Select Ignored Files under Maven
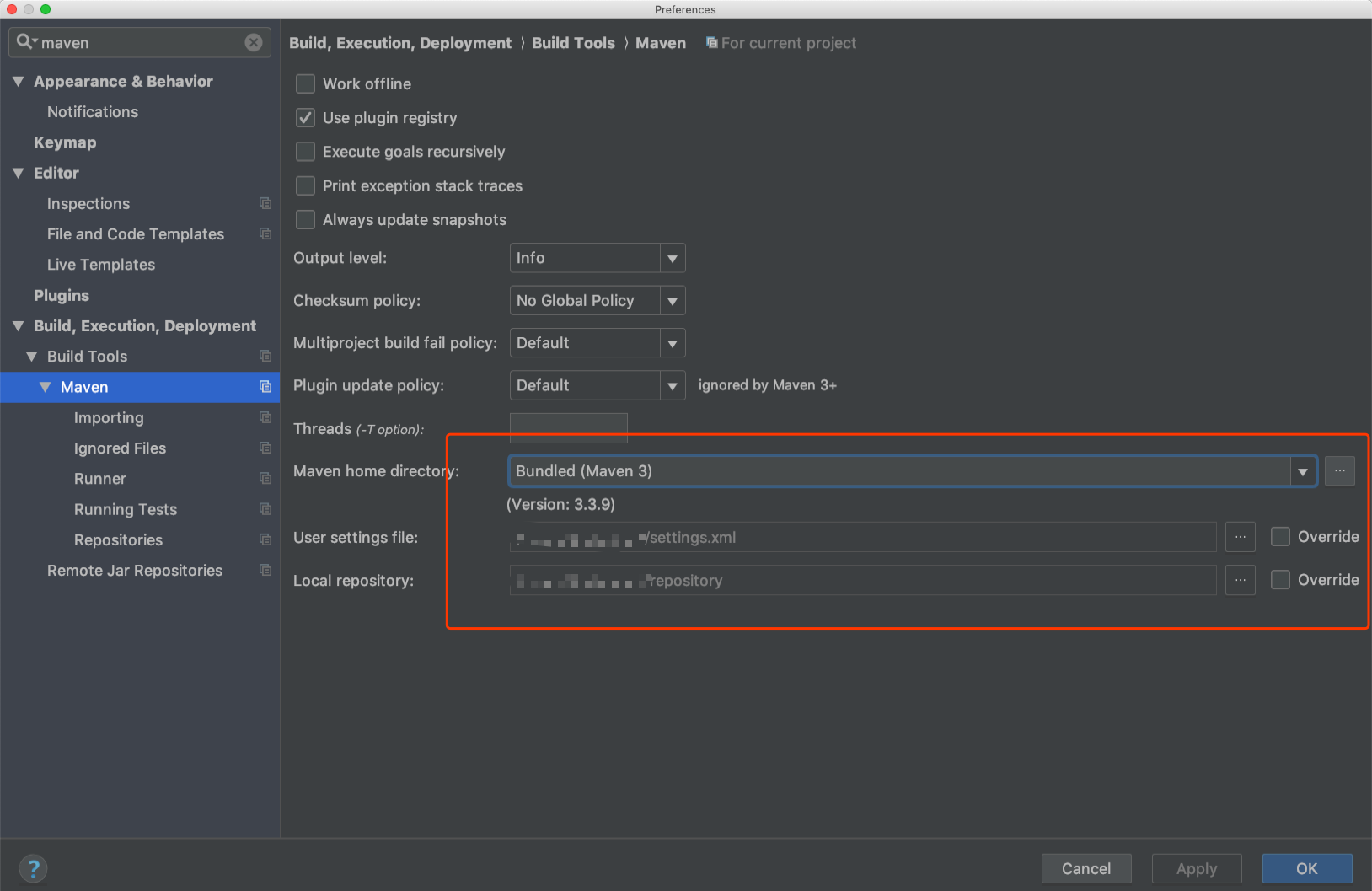The image size is (1372, 891). click(120, 448)
